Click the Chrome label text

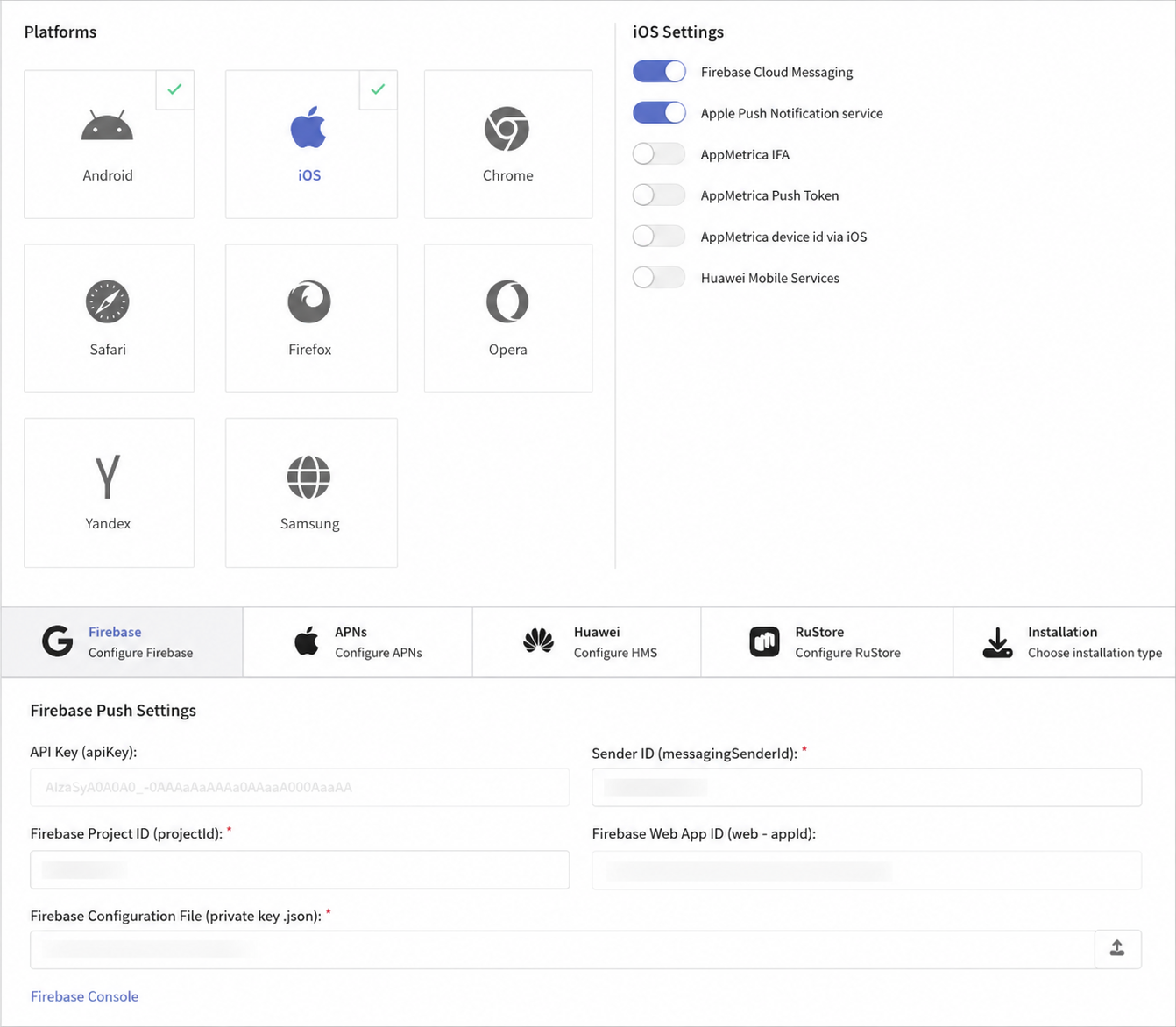[507, 175]
